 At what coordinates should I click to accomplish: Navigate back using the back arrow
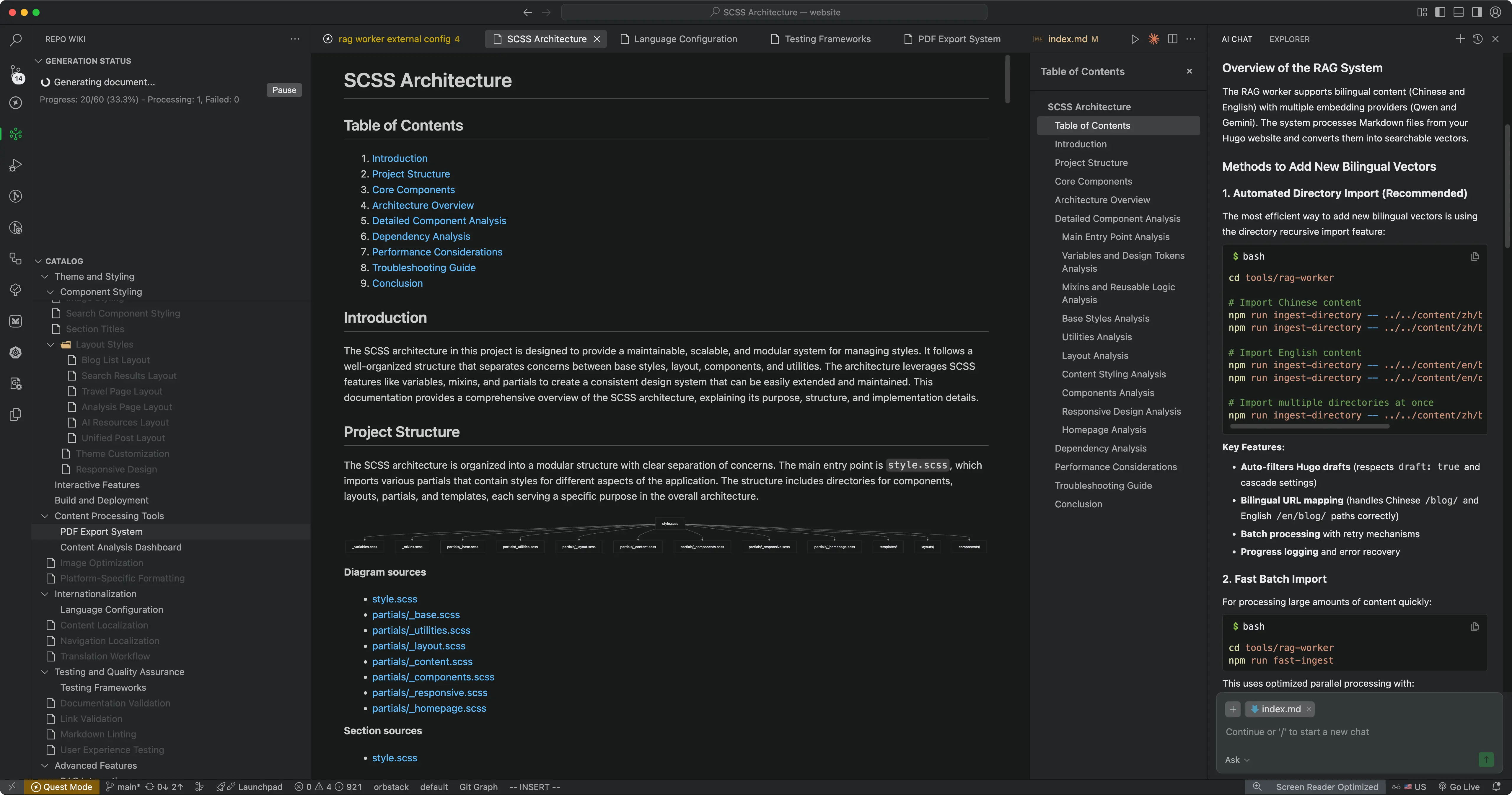pyautogui.click(x=528, y=12)
